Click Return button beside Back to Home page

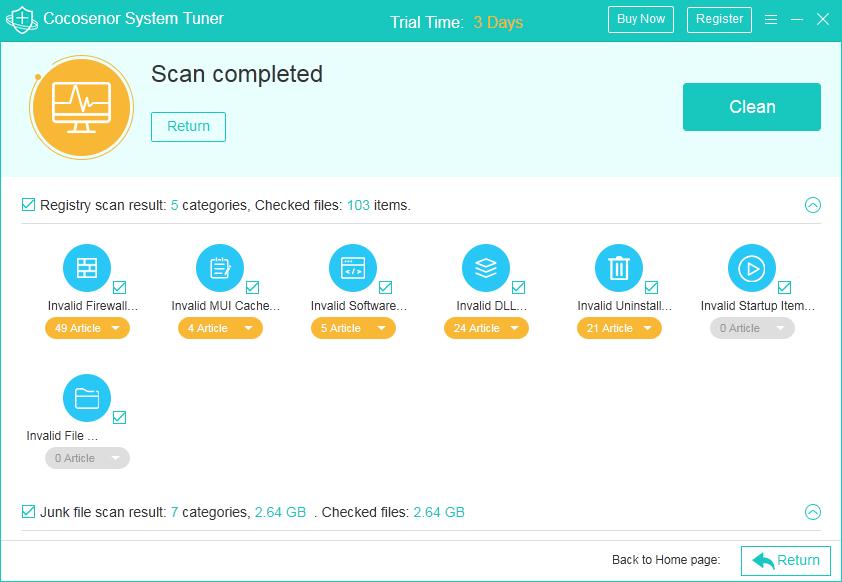click(x=786, y=561)
